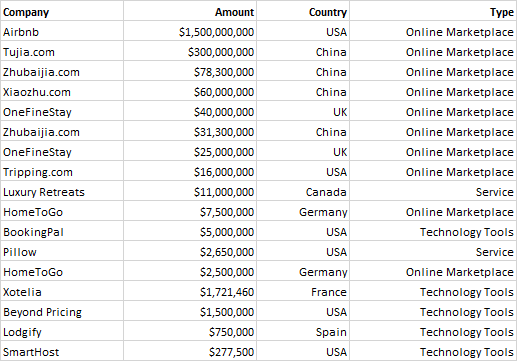Click the Tripping.com company cell
Screen dimensions: 517x361
click(62, 171)
